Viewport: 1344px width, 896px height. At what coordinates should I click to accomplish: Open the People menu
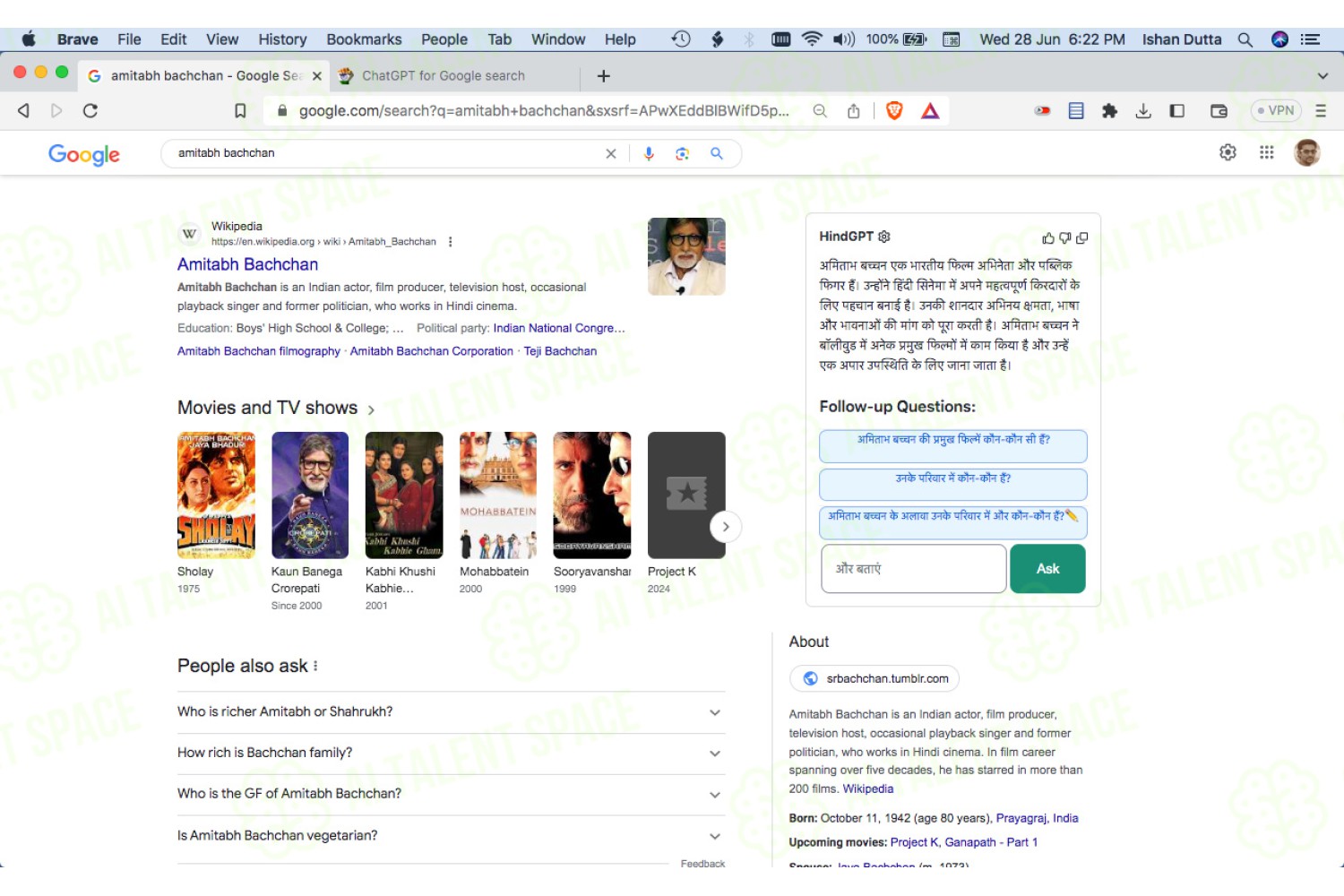pos(444,39)
